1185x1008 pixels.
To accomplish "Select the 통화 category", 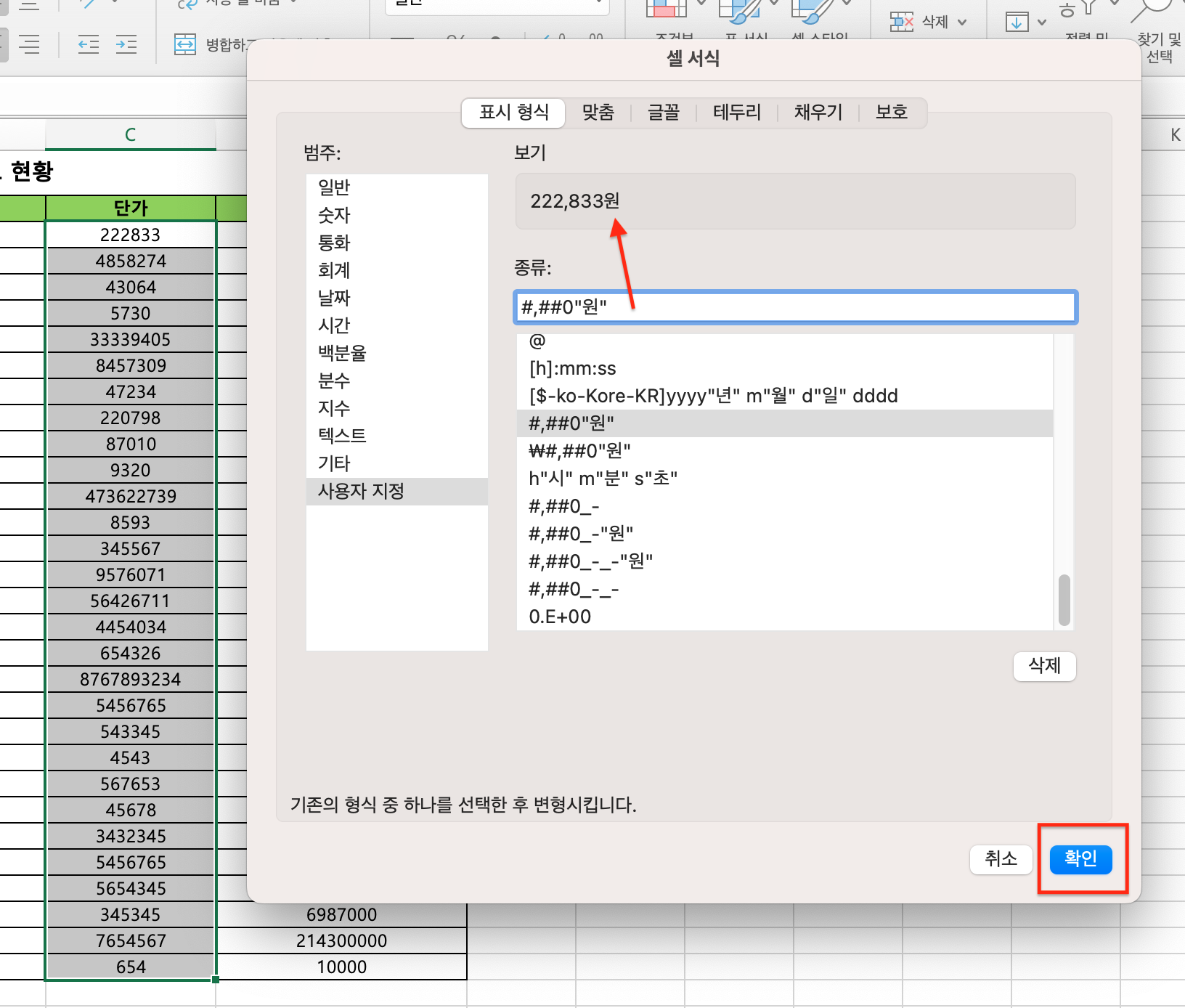I will (x=397, y=243).
